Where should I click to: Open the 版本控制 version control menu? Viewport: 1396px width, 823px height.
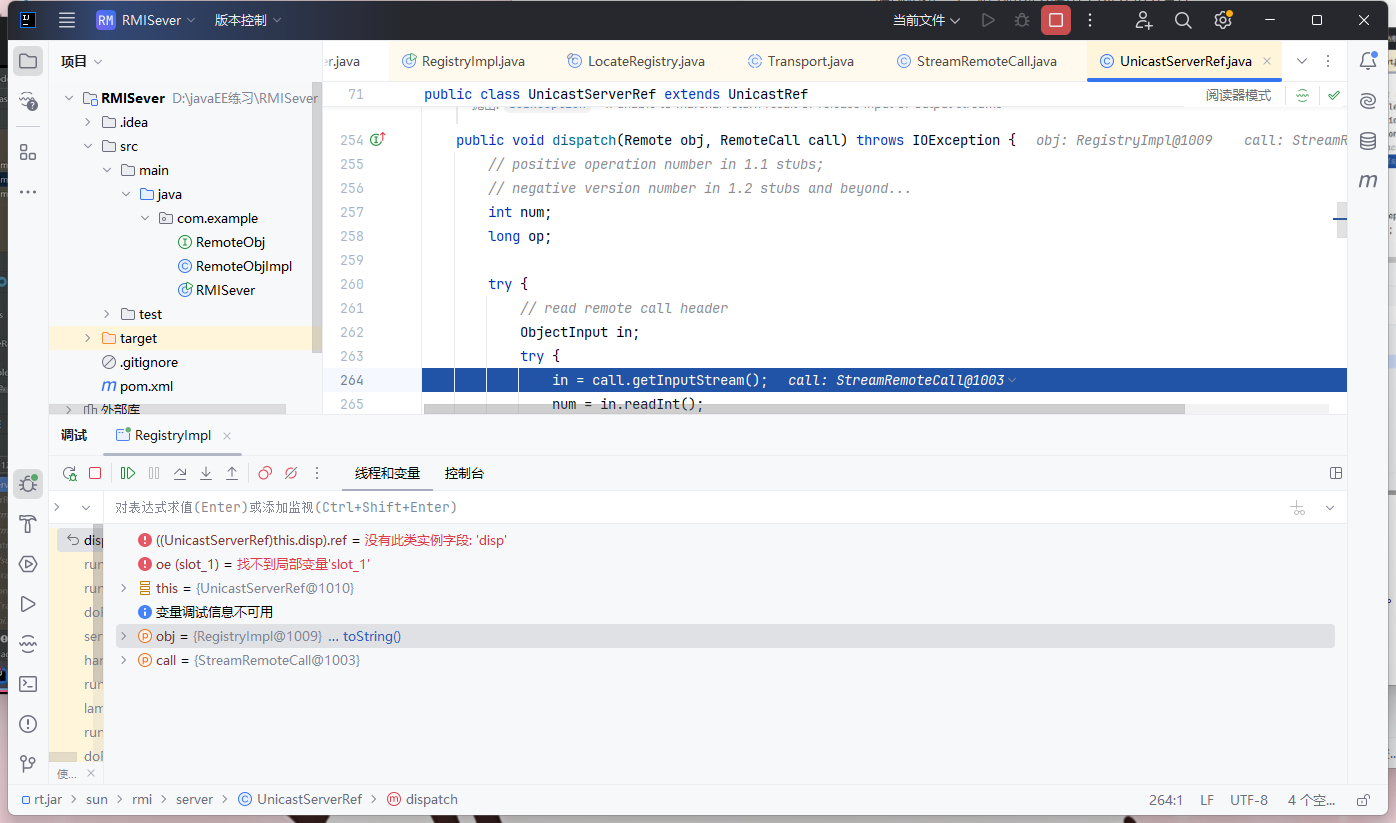point(248,20)
